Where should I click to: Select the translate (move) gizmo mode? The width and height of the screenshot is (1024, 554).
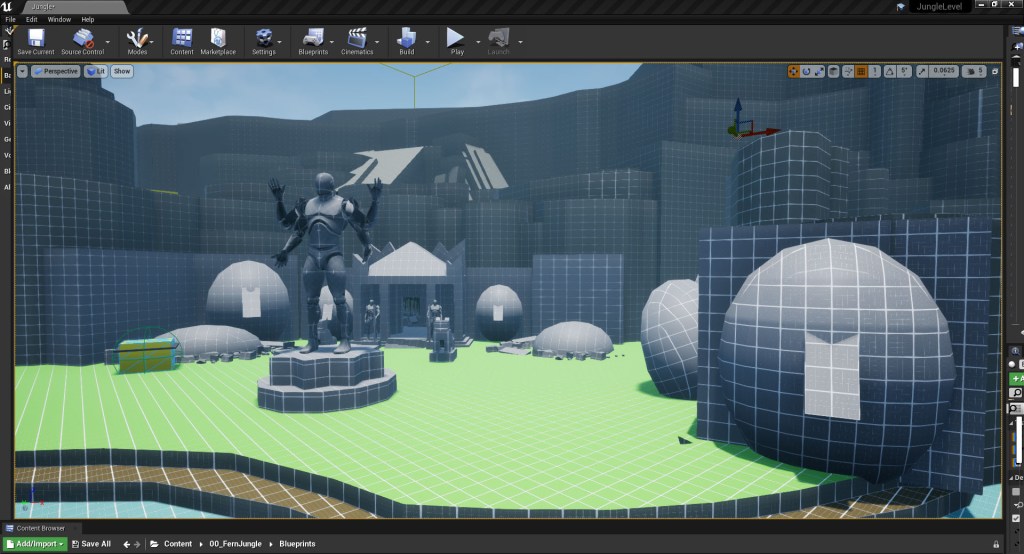click(794, 71)
